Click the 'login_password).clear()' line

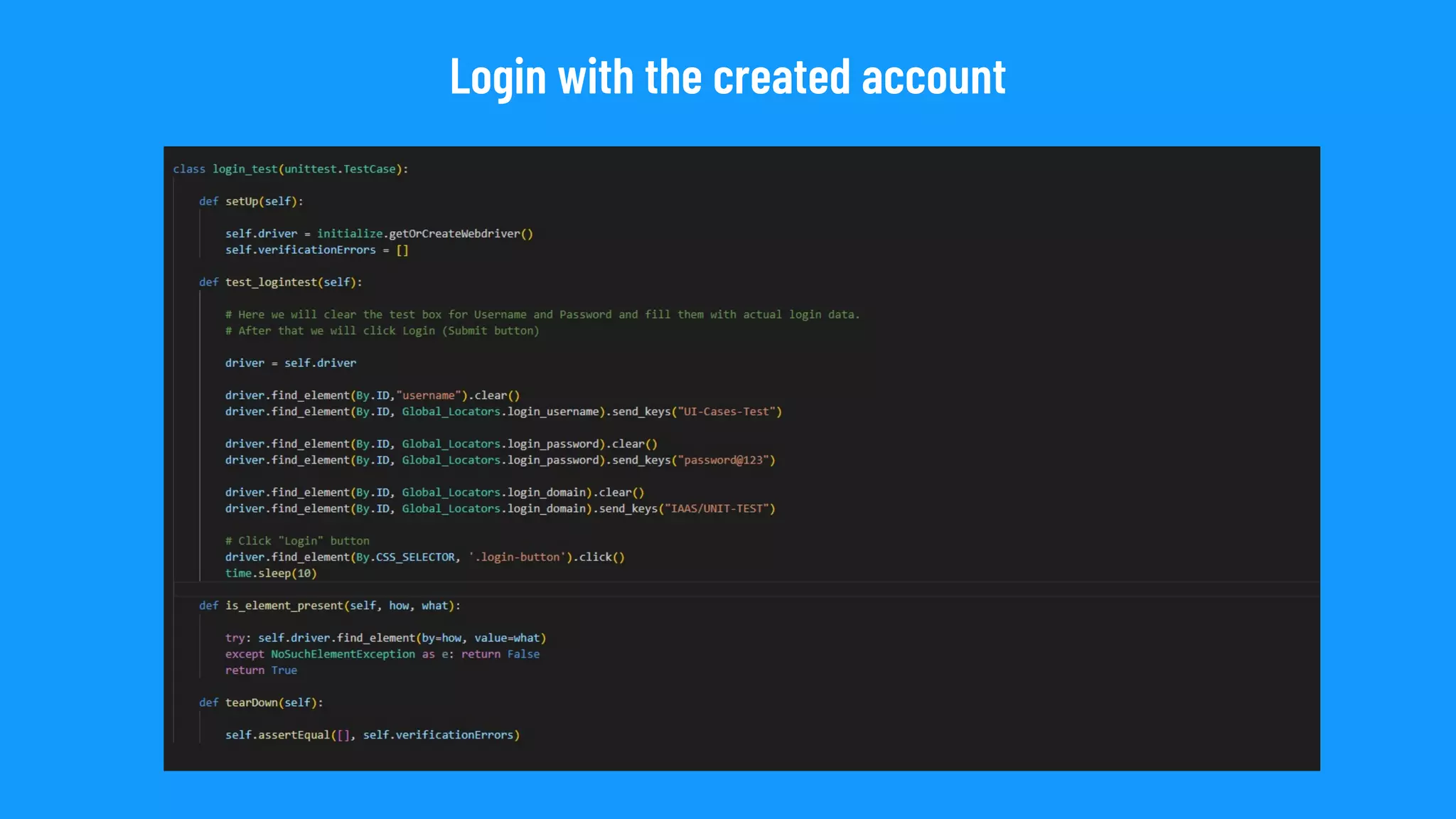click(x=441, y=444)
